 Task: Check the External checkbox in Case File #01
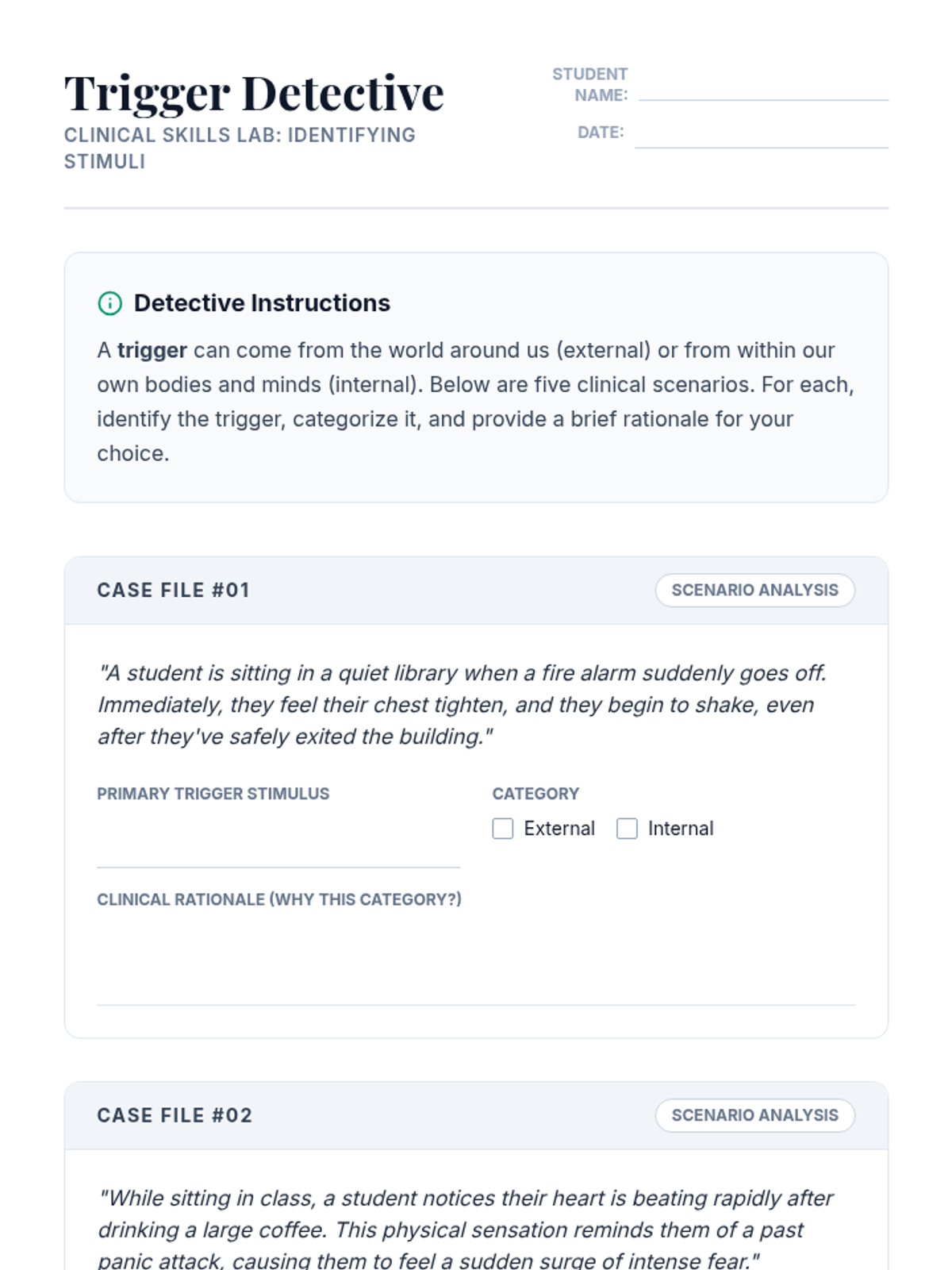click(503, 829)
